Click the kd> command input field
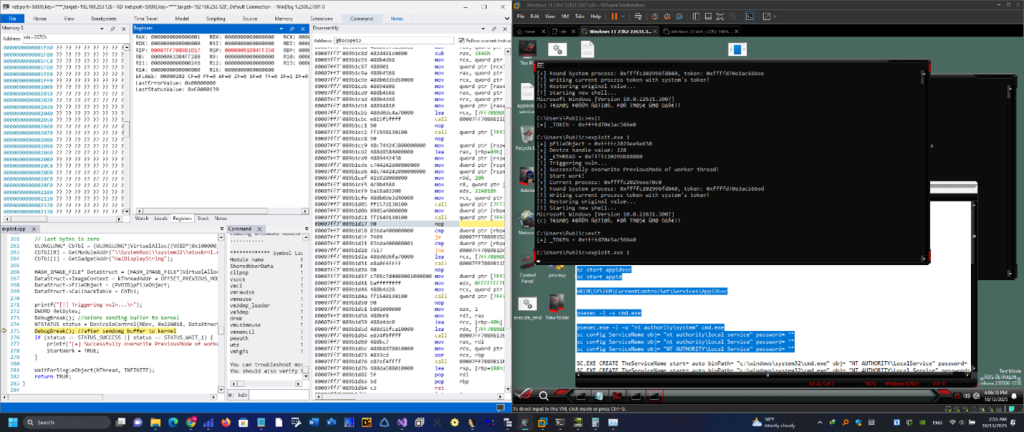The height and width of the screenshot is (432, 1024). point(277,395)
